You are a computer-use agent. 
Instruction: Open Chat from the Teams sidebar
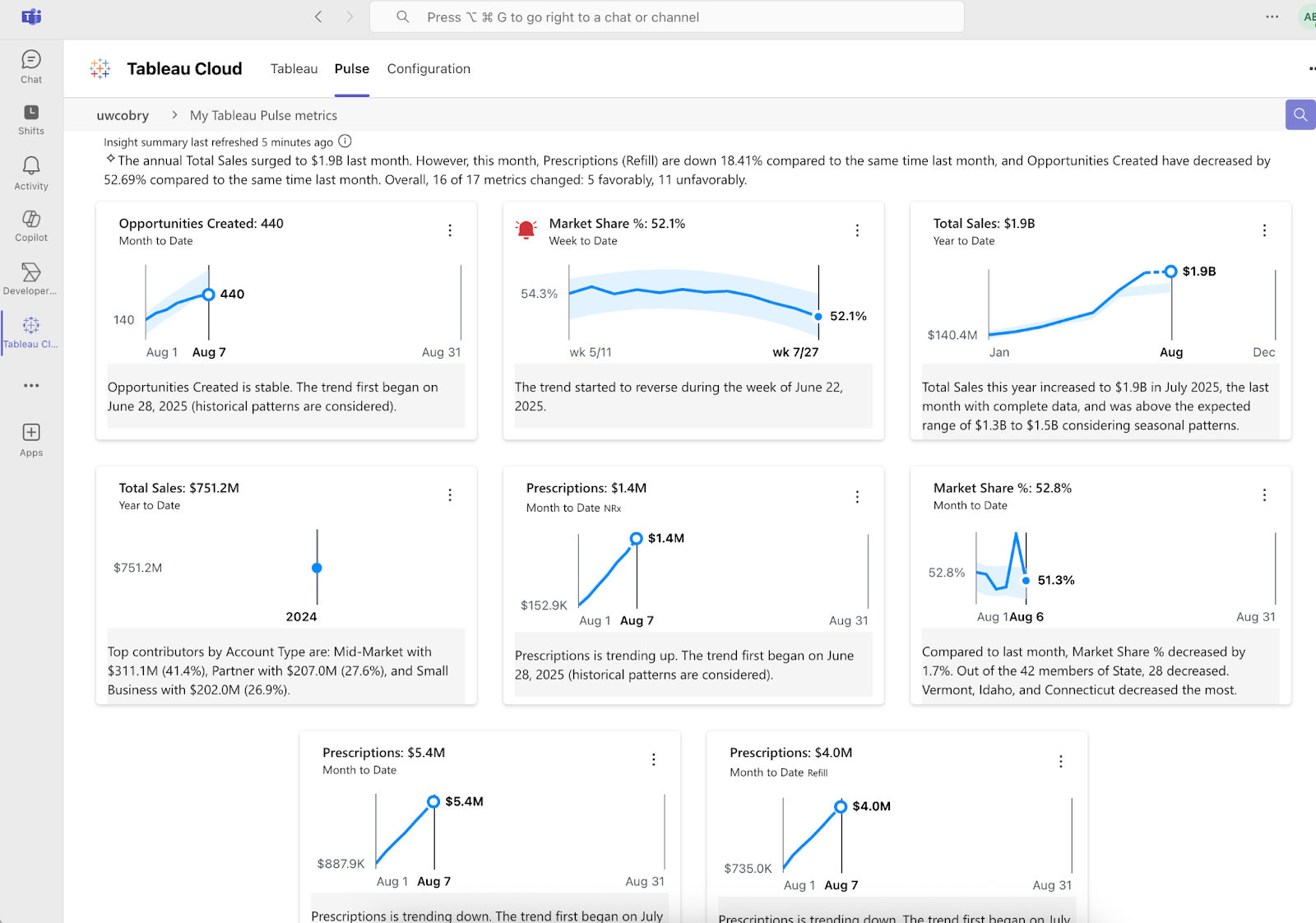[x=30, y=66]
